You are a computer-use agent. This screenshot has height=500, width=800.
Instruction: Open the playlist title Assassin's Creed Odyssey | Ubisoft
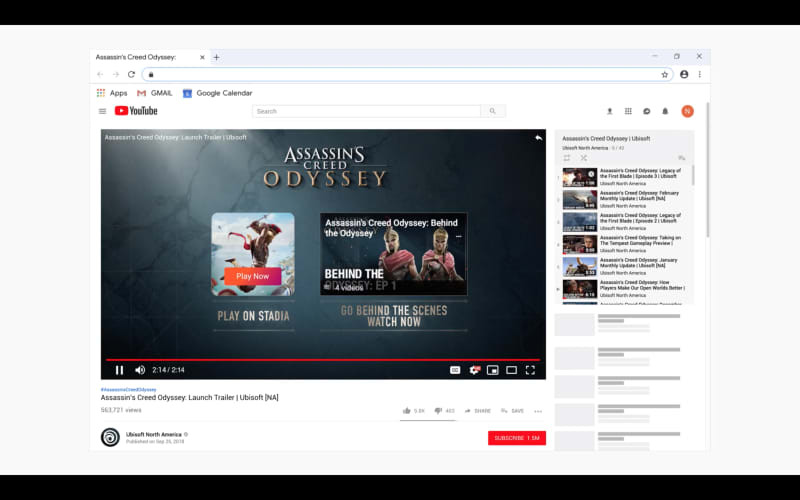[x=606, y=138]
